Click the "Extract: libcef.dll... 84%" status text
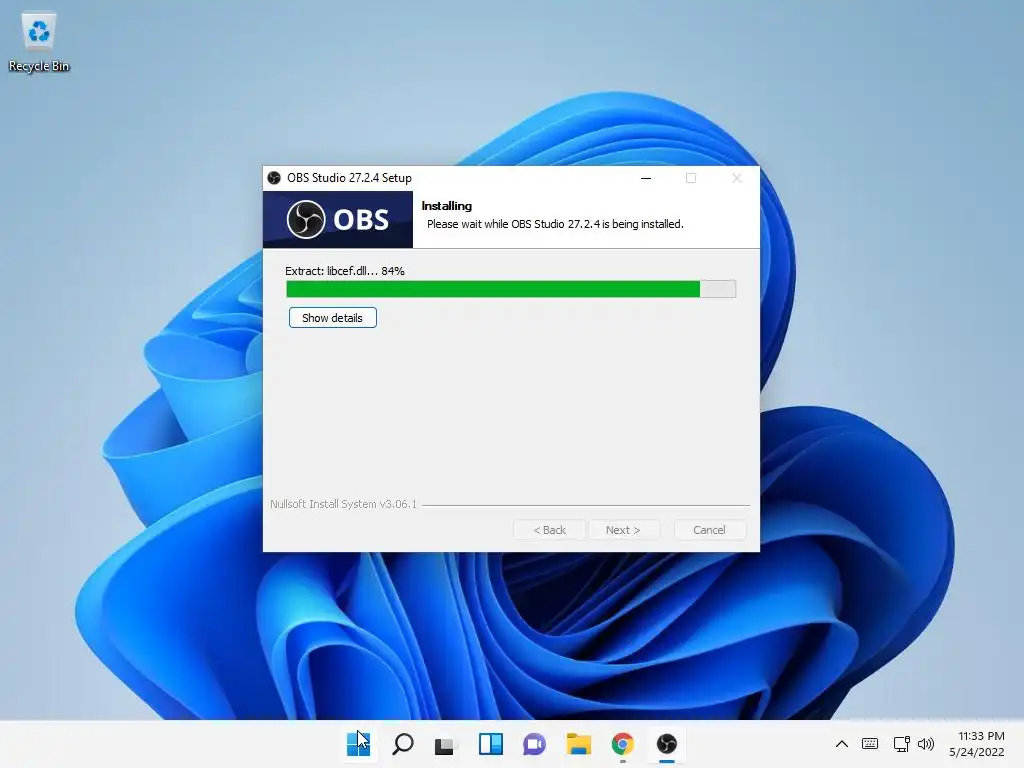This screenshot has height=768, width=1024. coord(345,271)
